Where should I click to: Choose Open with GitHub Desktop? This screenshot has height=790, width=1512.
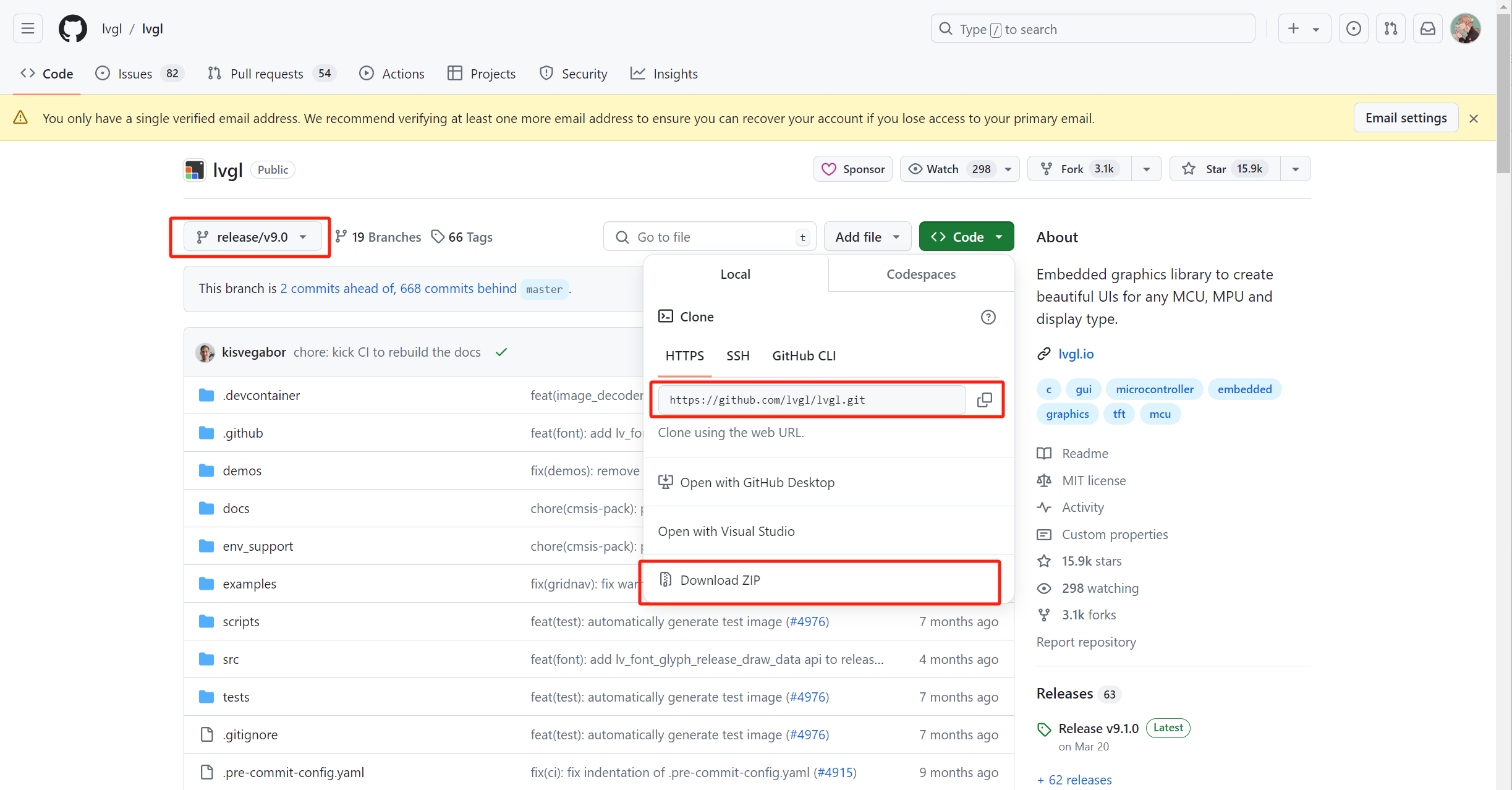click(x=828, y=482)
